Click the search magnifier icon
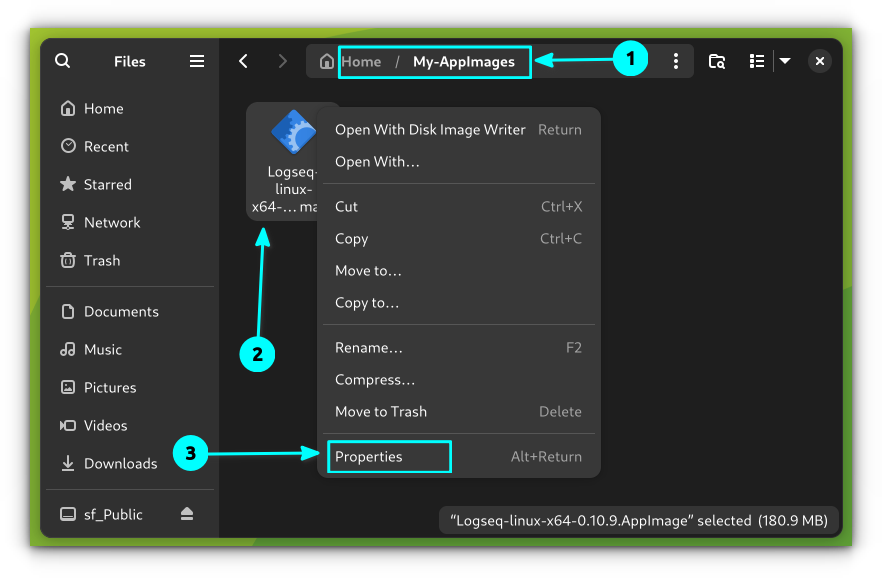 click(x=63, y=61)
